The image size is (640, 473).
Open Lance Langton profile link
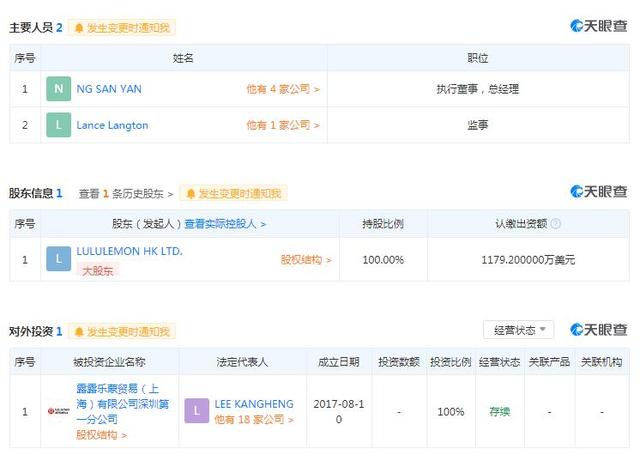[x=112, y=125]
